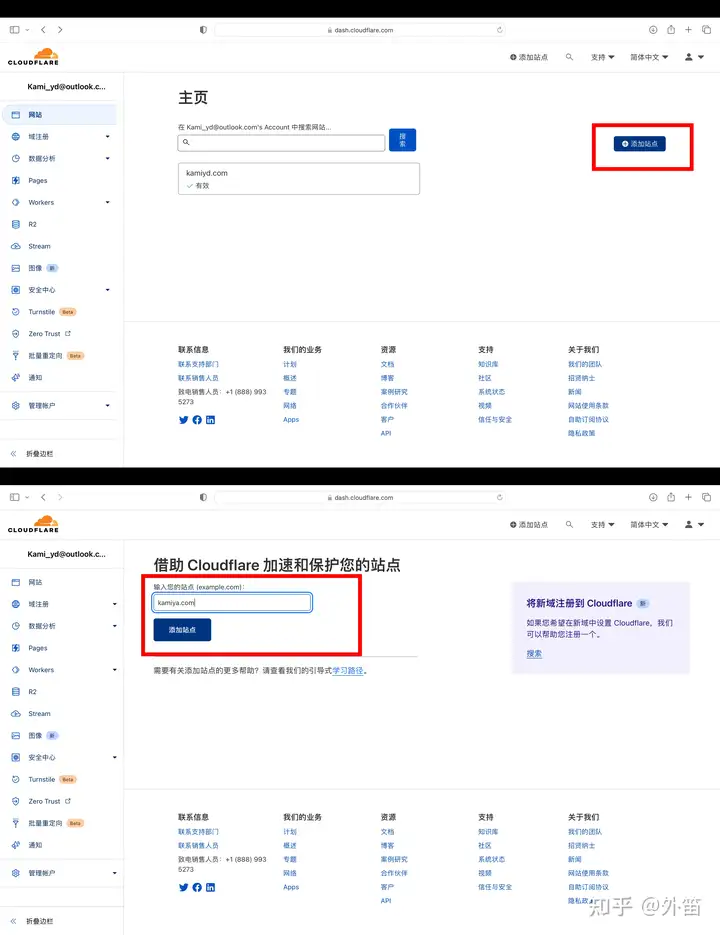Click API link in upper window footer
The height and width of the screenshot is (935, 720).
[x=386, y=434]
